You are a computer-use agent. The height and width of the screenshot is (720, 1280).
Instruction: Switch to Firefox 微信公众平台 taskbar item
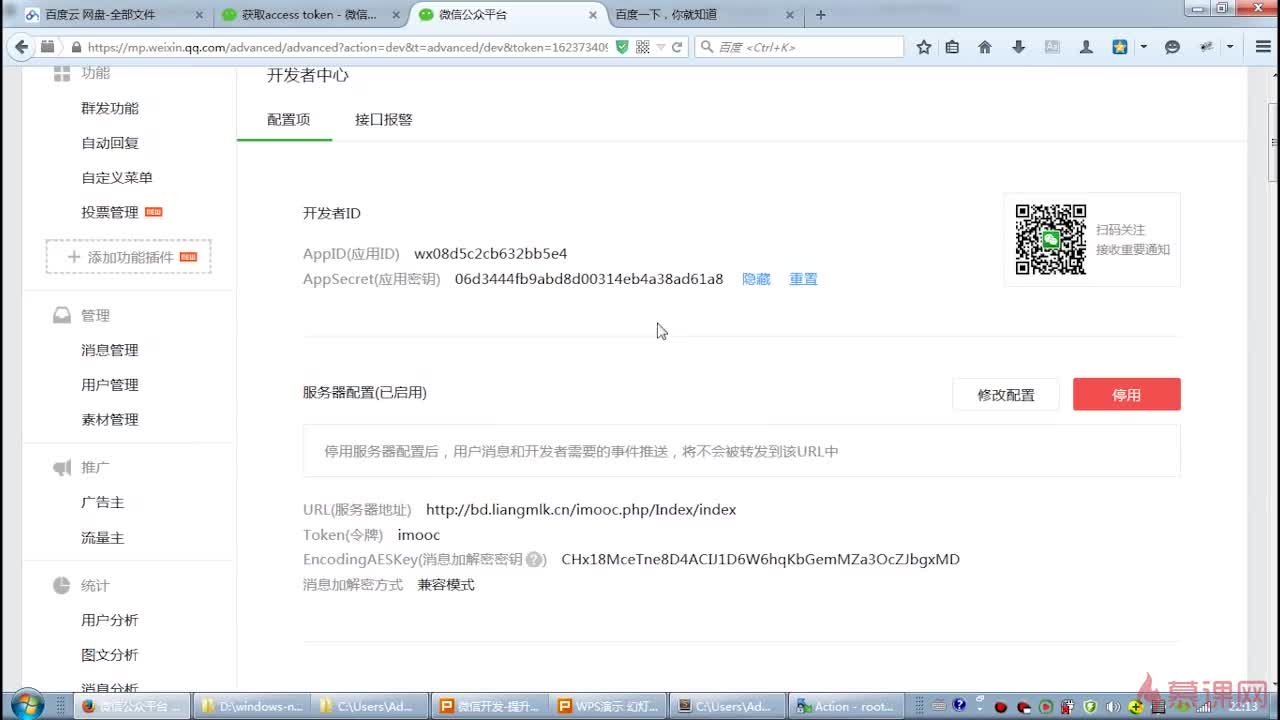[132, 706]
